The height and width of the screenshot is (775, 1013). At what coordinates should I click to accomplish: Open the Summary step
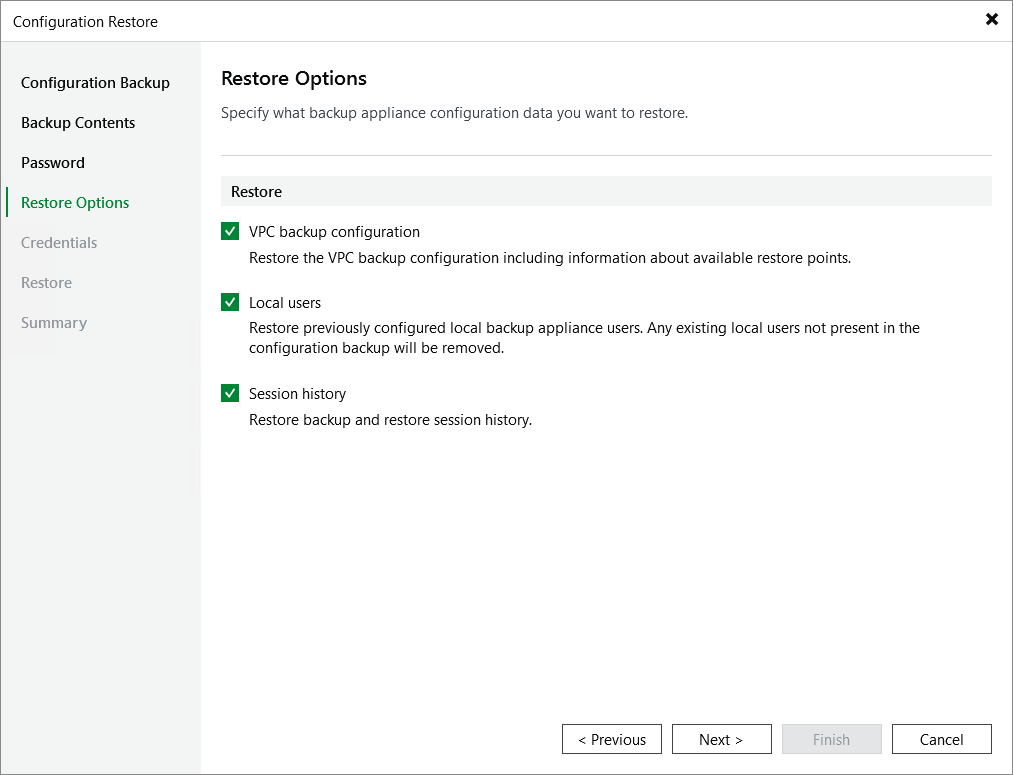point(53,322)
